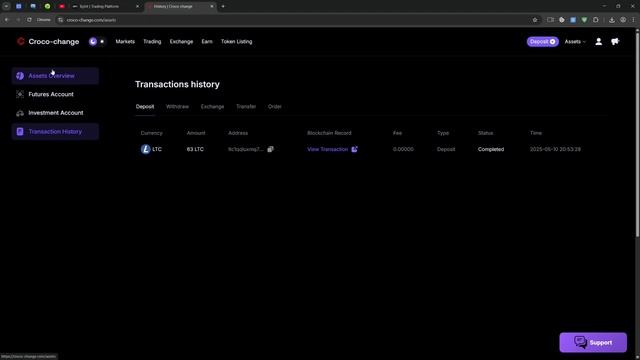Reload the page with browser refresh
The image size is (640, 360).
pyautogui.click(x=29, y=20)
